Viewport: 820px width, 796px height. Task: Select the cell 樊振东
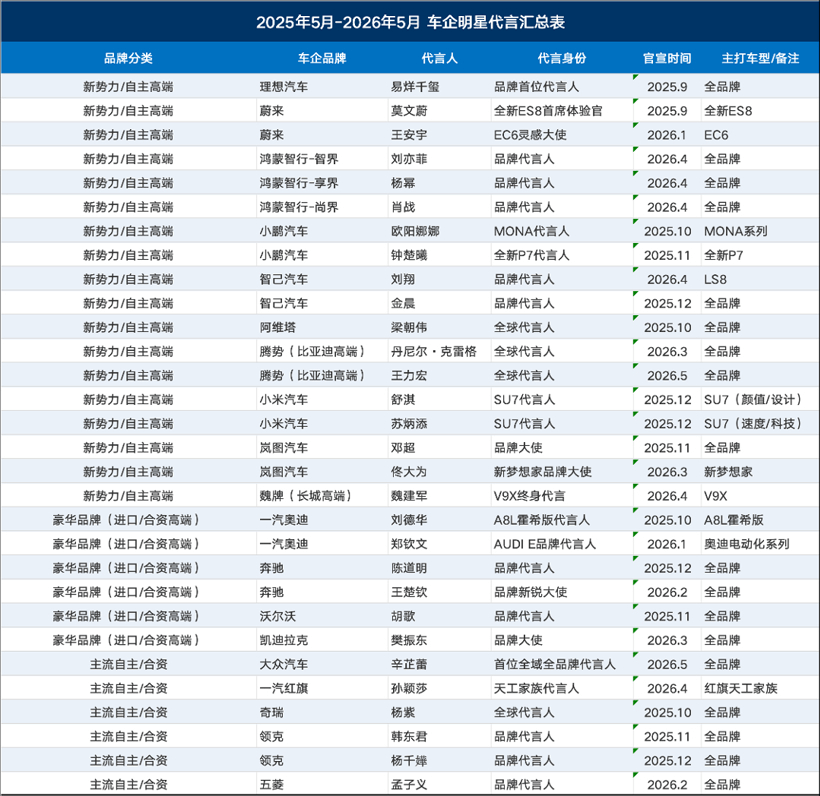409,640
